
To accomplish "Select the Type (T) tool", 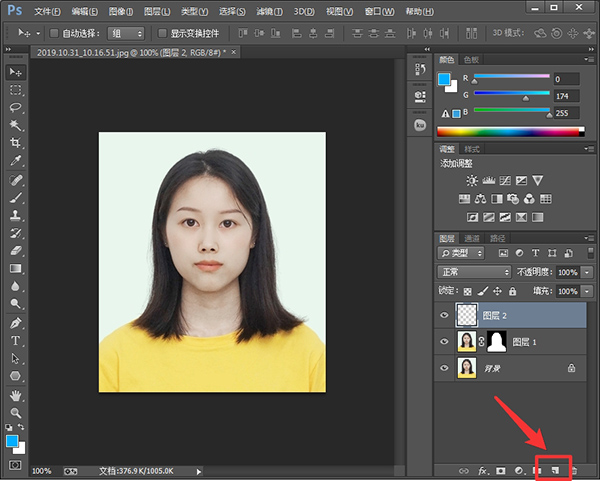I will point(16,341).
